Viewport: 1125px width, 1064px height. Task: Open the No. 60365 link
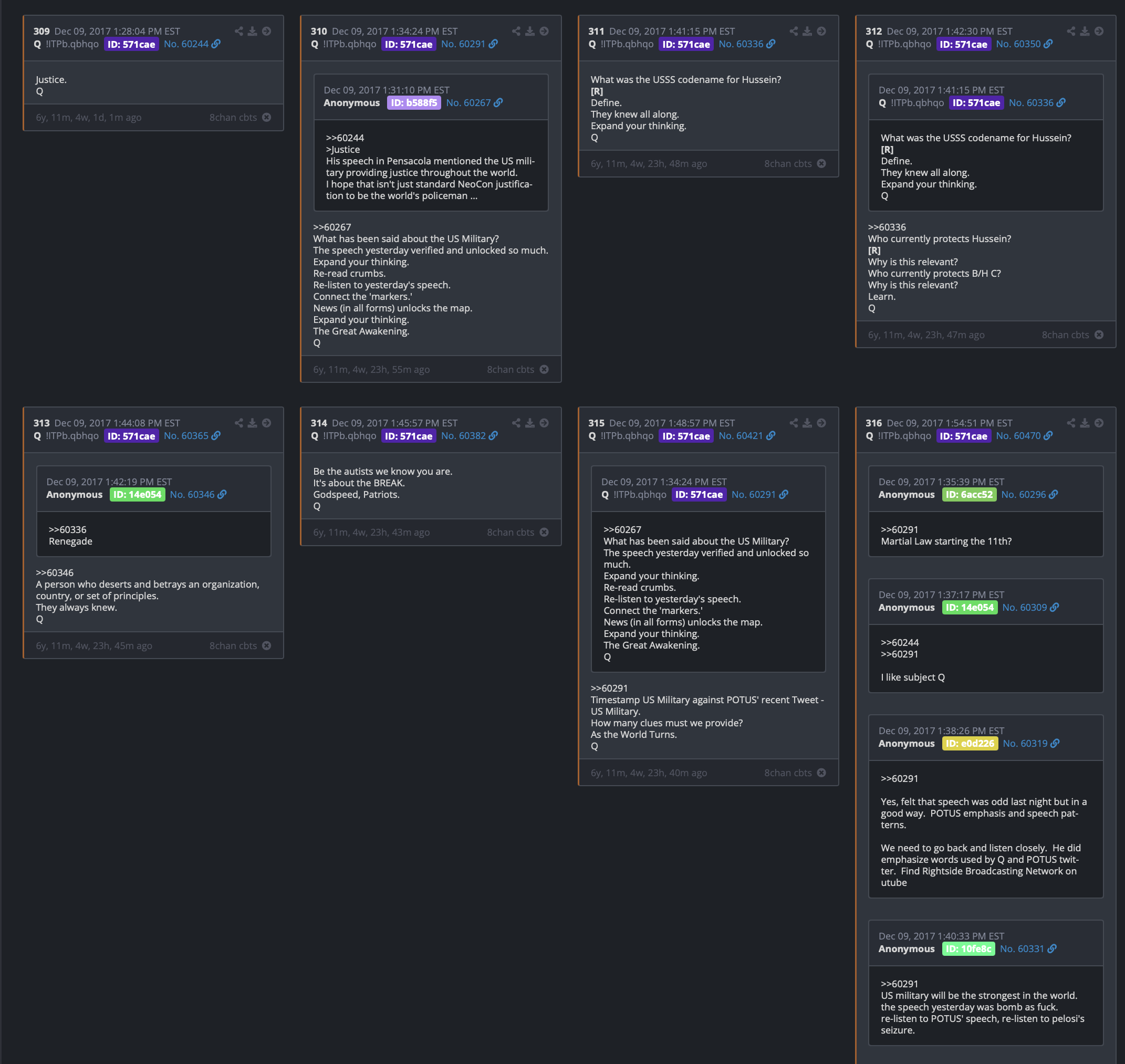[192, 435]
